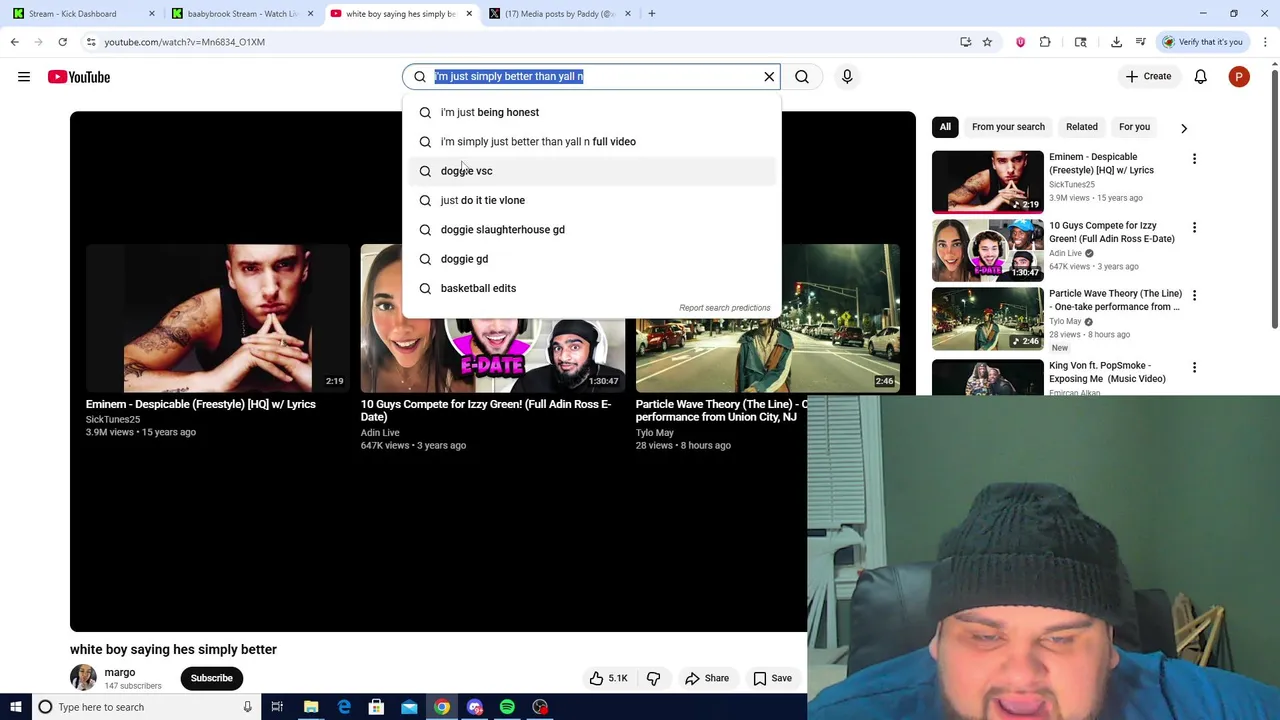Select suggestion "just do it tie vlone"
This screenshot has height=720, width=1280.
click(591, 200)
